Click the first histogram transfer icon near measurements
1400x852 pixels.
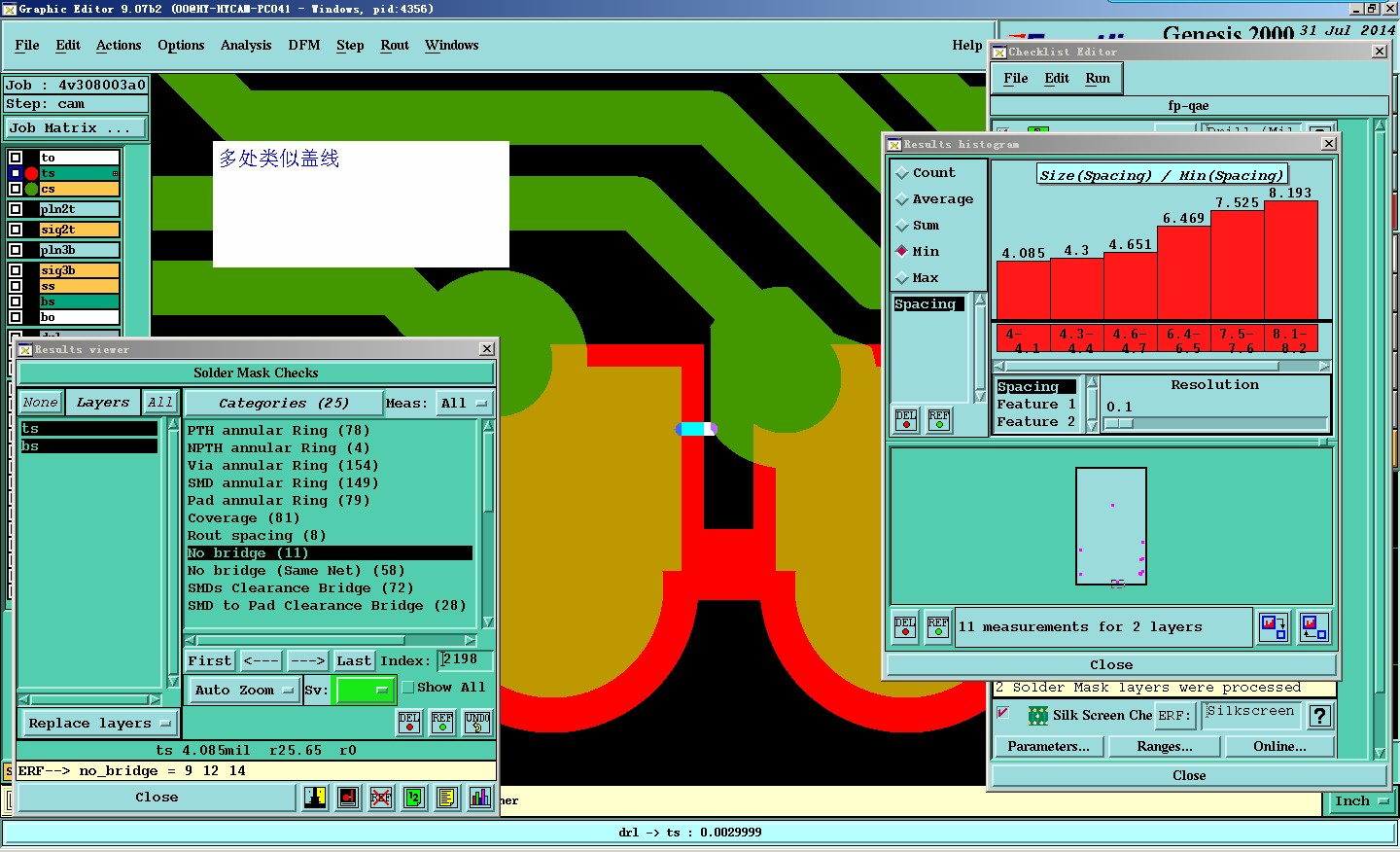click(1274, 627)
